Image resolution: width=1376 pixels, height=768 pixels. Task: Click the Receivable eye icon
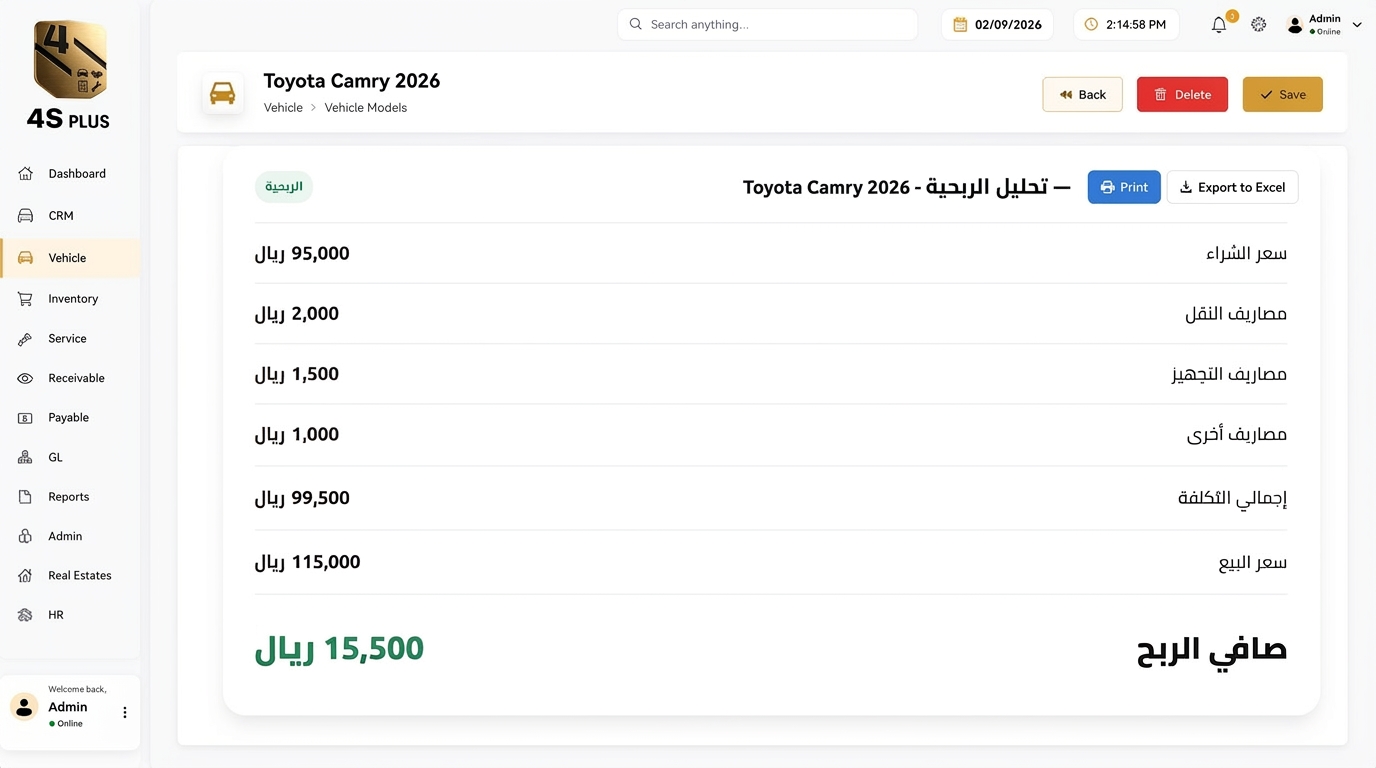[x=26, y=378]
